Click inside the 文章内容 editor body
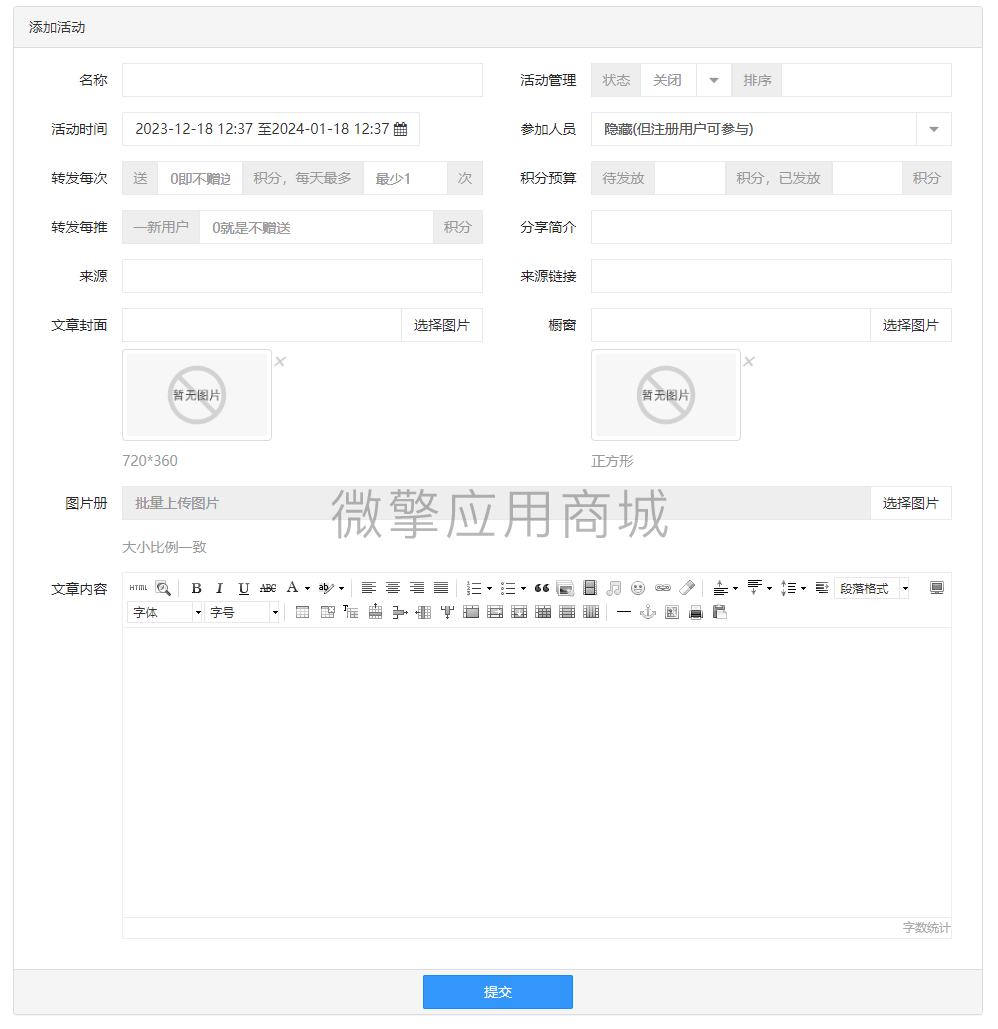 click(537, 772)
